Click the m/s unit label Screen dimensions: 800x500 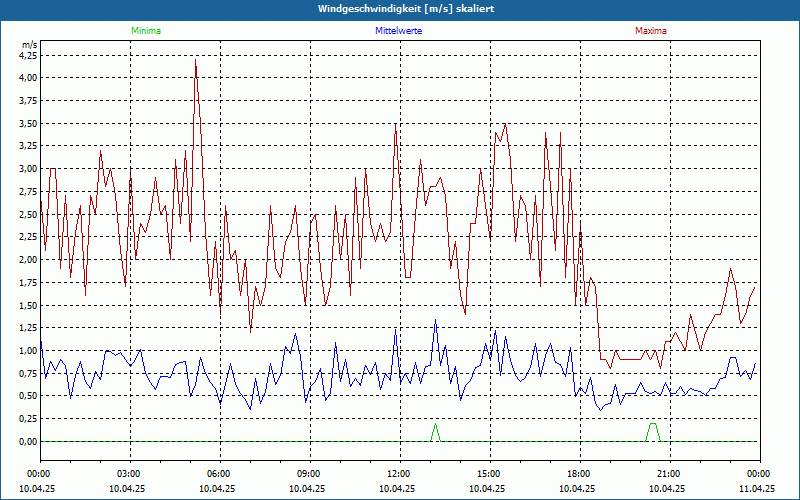(x=29, y=45)
